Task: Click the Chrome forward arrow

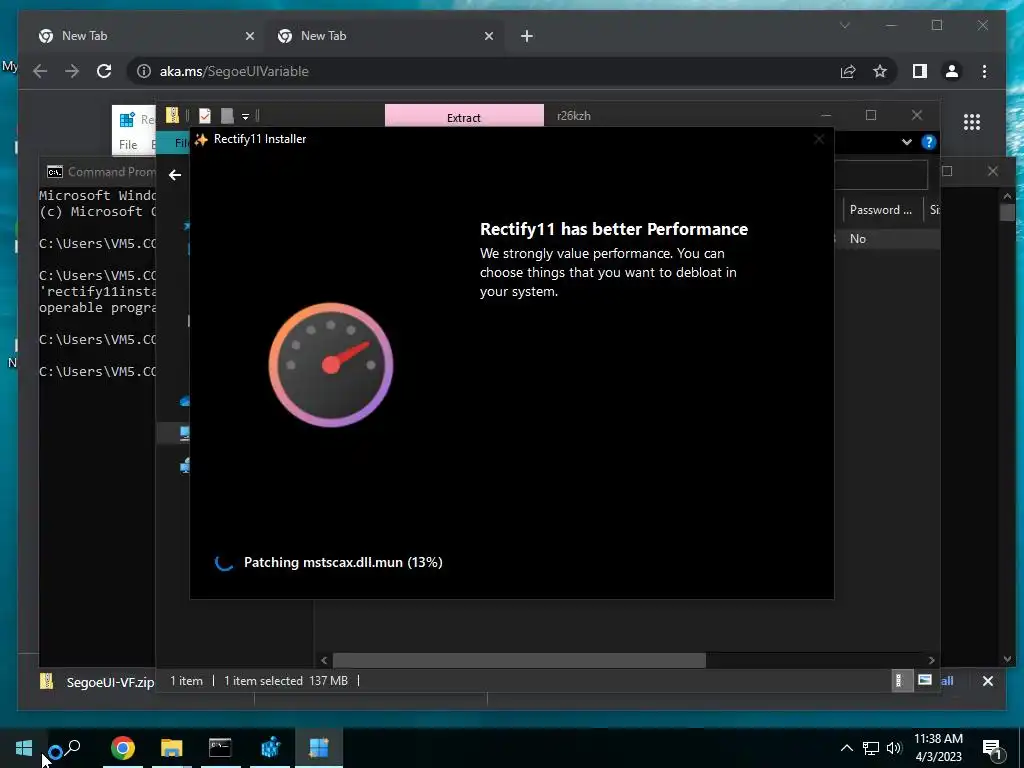Action: 72,71
